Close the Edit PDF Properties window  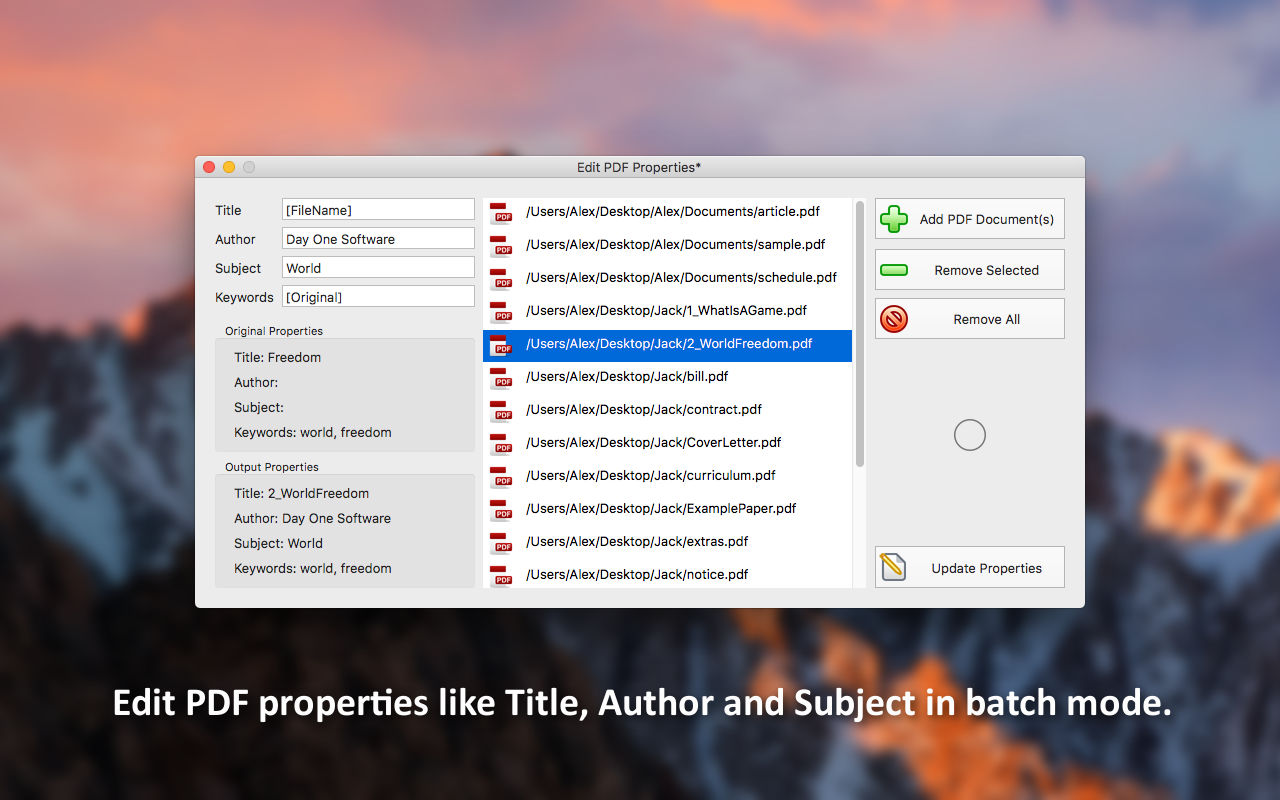tap(209, 167)
